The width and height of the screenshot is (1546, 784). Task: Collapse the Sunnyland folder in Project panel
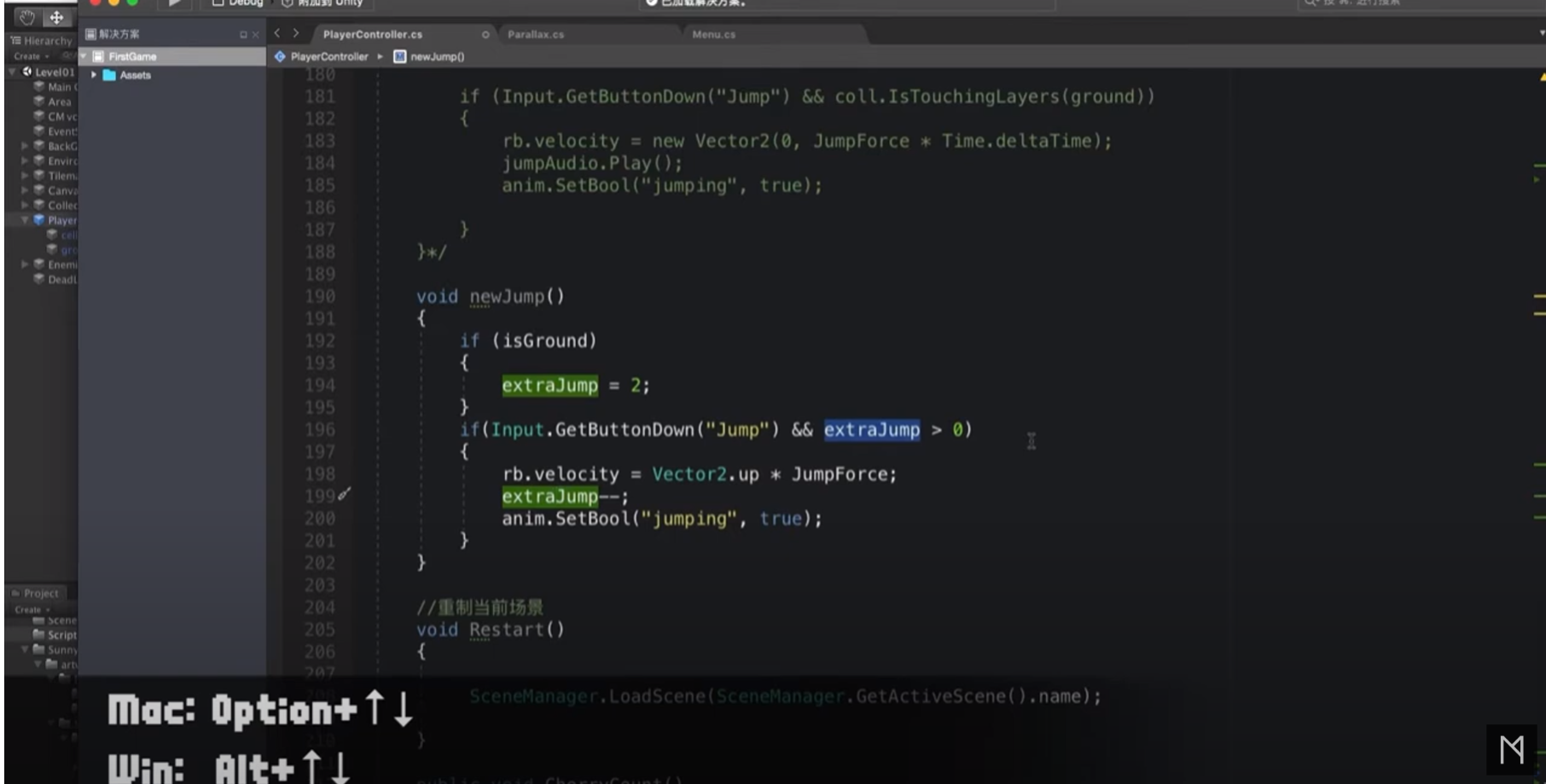tap(25, 649)
